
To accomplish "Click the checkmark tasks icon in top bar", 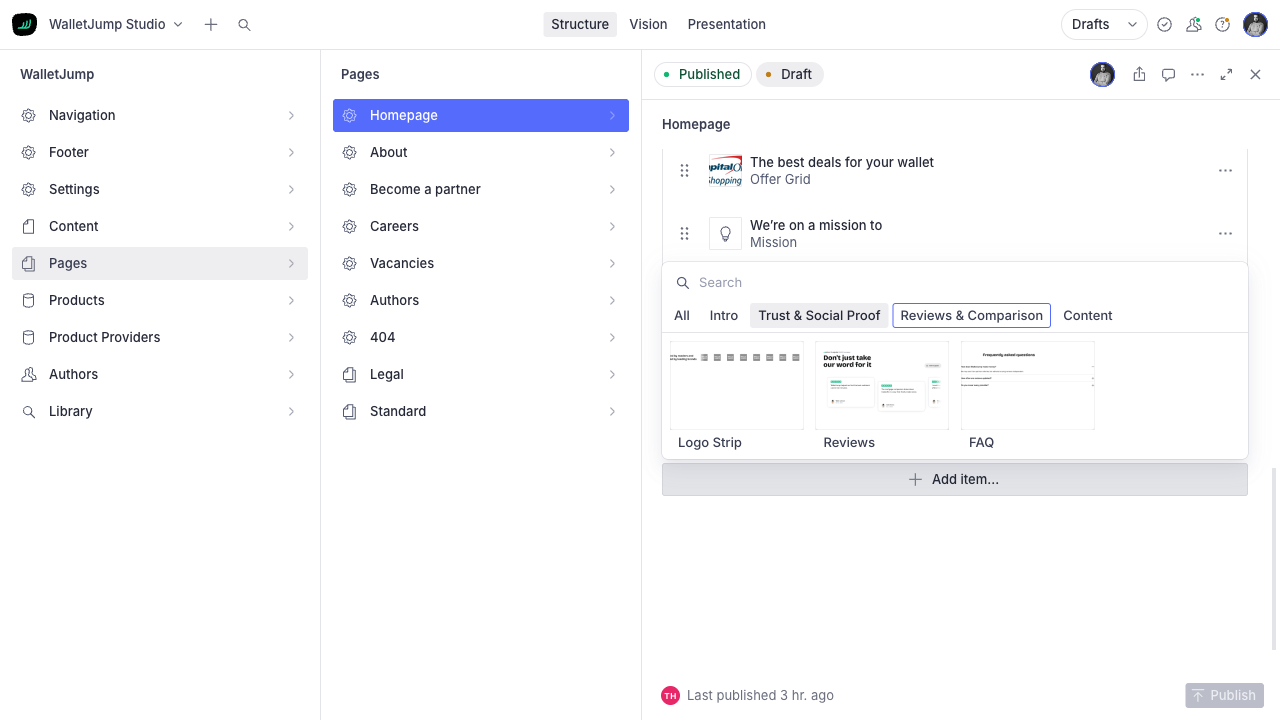I will pos(1164,24).
